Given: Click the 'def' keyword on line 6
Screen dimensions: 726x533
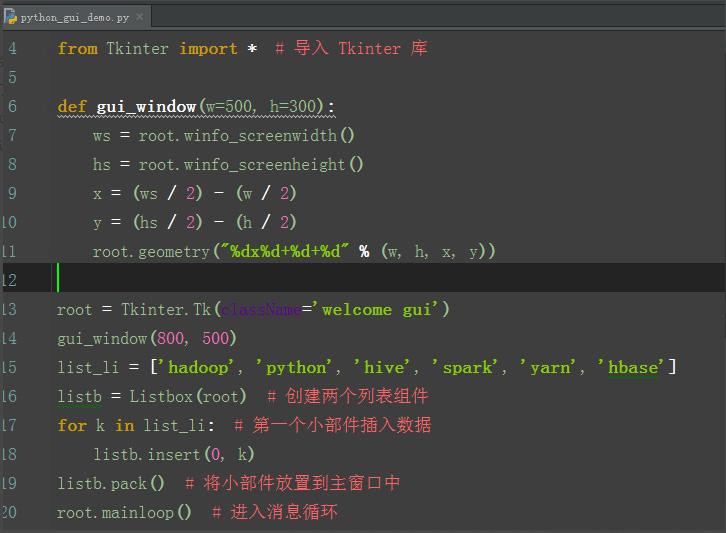Looking at the screenshot, I should [x=72, y=106].
